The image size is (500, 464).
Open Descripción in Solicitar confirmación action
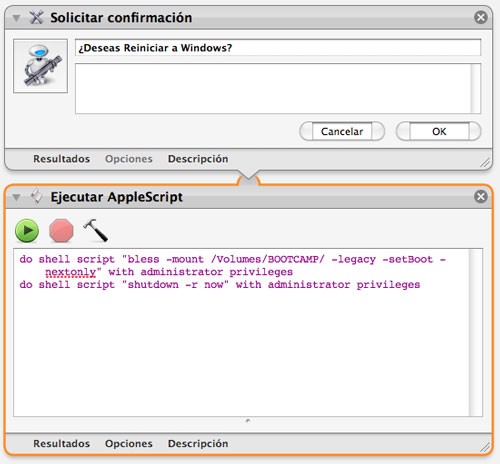click(198, 159)
